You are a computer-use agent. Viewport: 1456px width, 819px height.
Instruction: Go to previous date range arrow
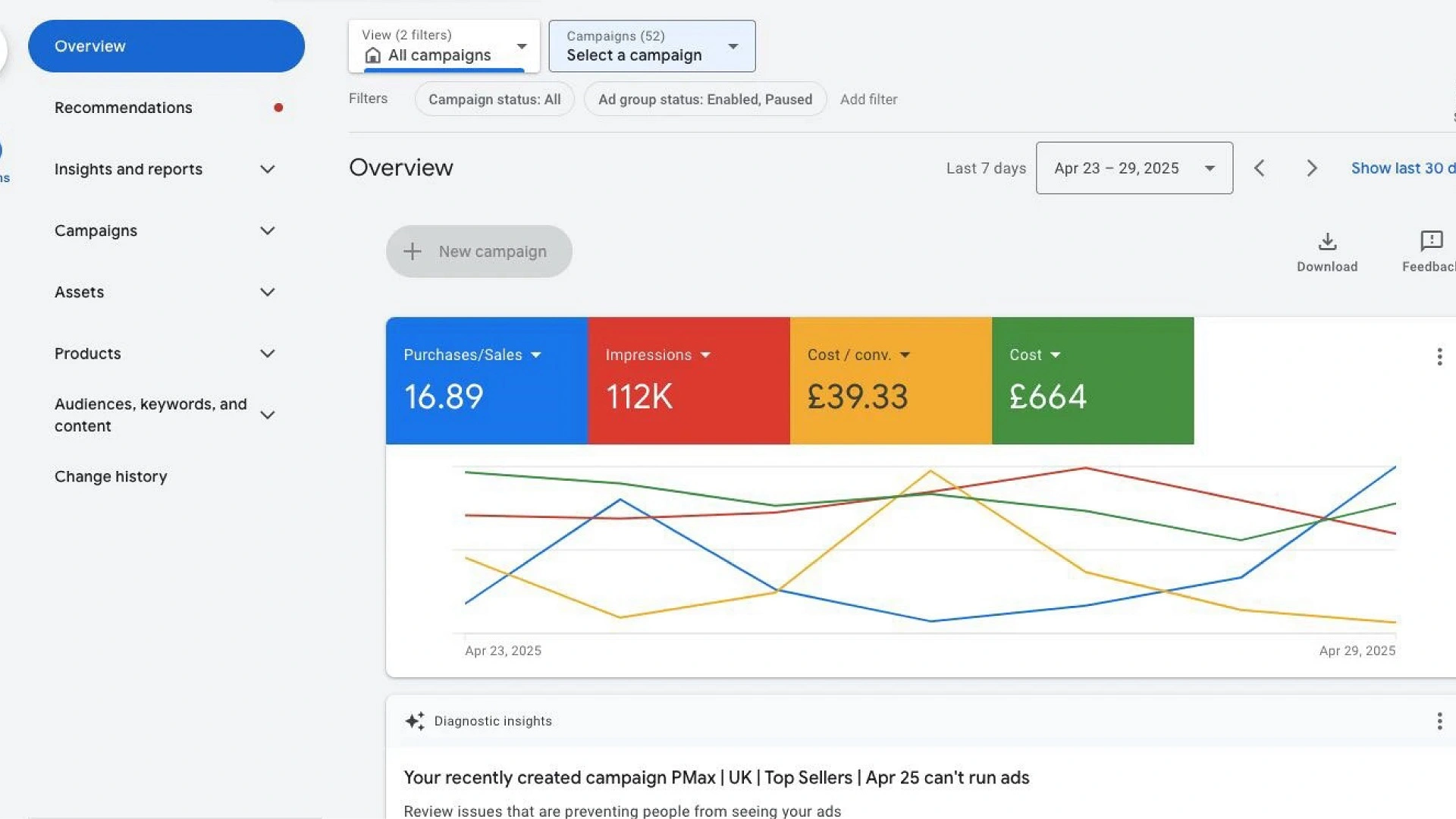pos(1260,168)
